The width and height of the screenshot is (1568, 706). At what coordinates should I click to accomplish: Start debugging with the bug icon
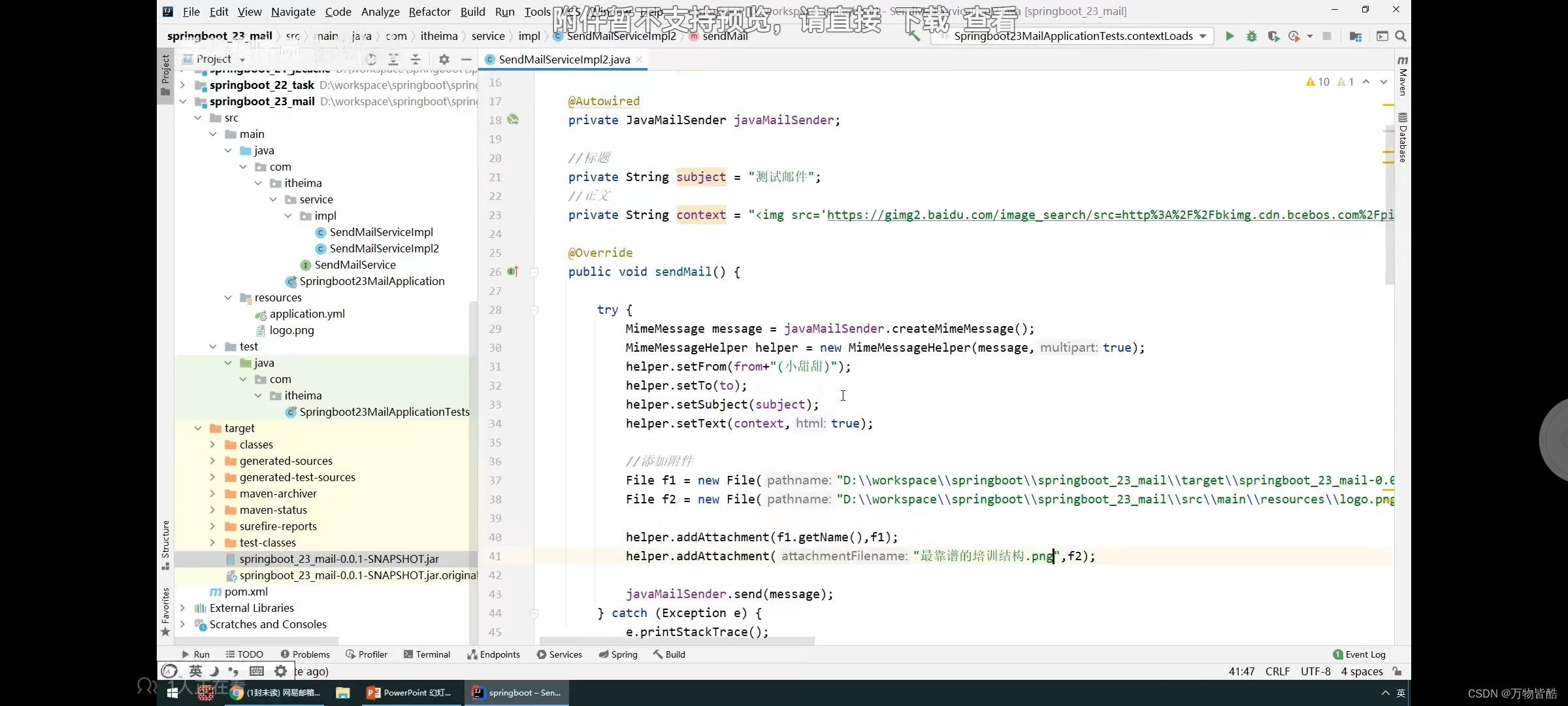(x=1251, y=36)
